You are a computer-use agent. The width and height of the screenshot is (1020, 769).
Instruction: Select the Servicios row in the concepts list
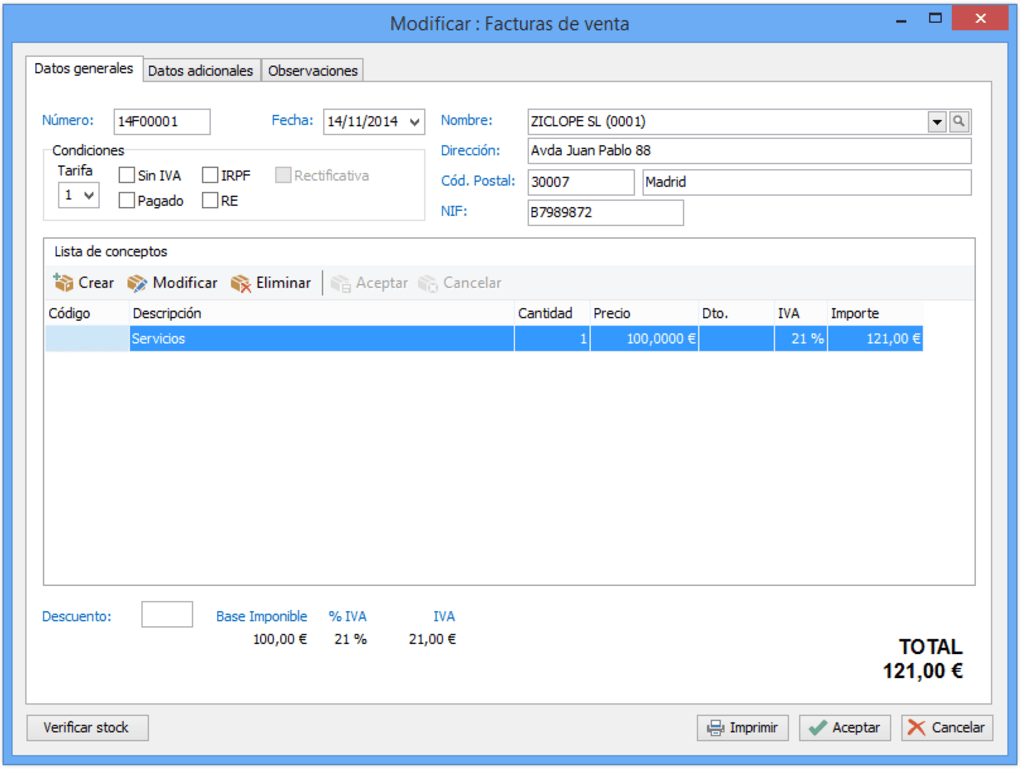[300, 338]
